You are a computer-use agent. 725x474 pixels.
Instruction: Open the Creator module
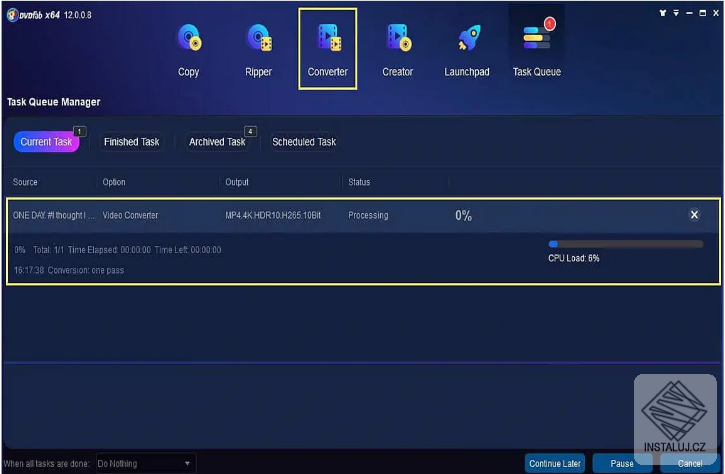[x=398, y=50]
